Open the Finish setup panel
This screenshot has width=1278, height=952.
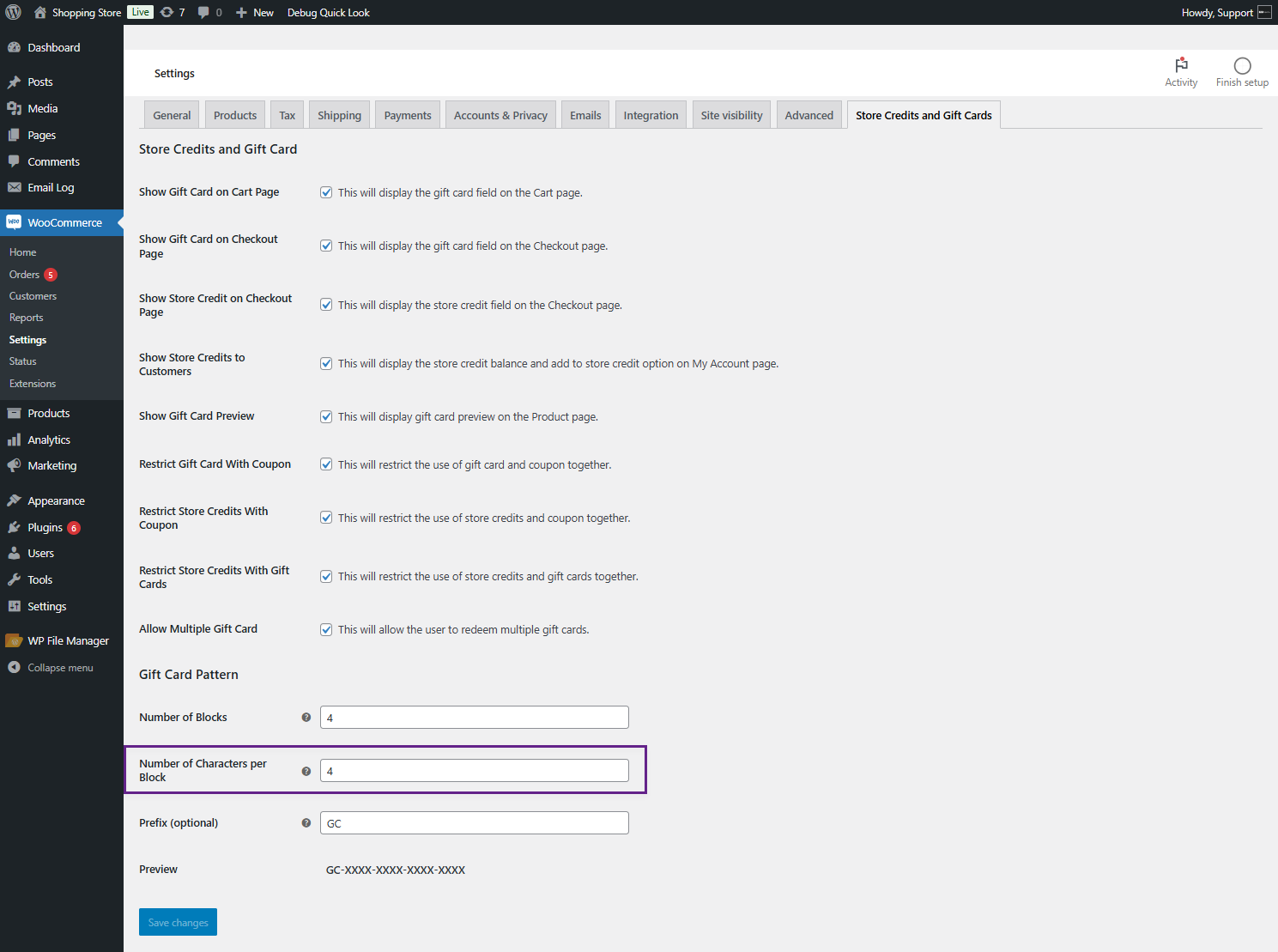1242,72
